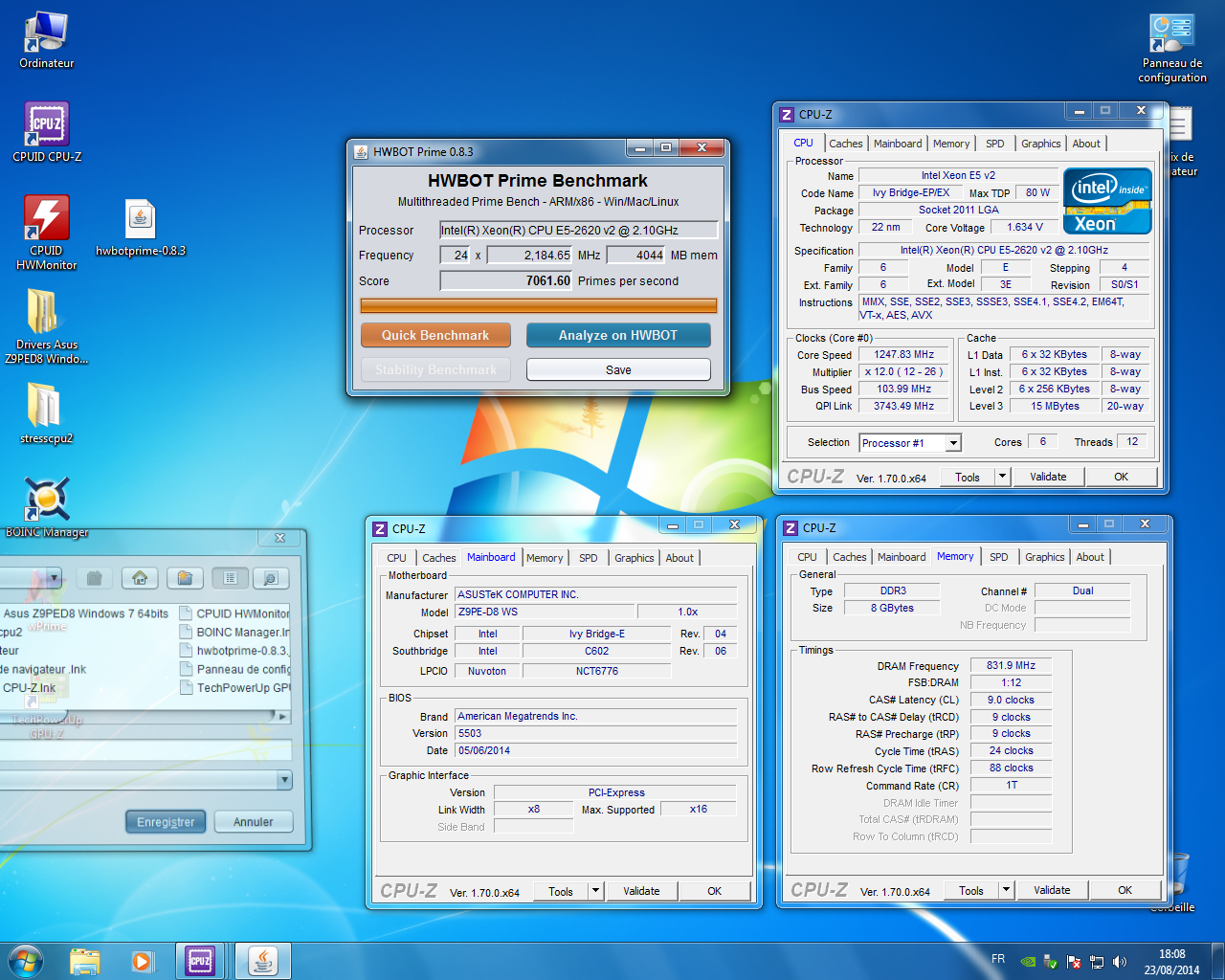Click the FR language indicator in taskbar
The height and width of the screenshot is (980, 1225).
(998, 959)
